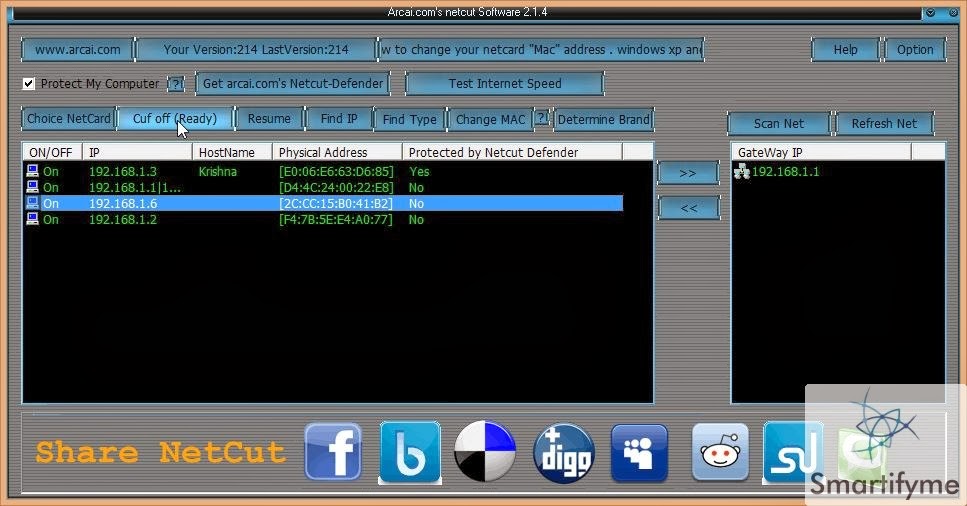Click Find IP button
This screenshot has width=967, height=506.
339,118
